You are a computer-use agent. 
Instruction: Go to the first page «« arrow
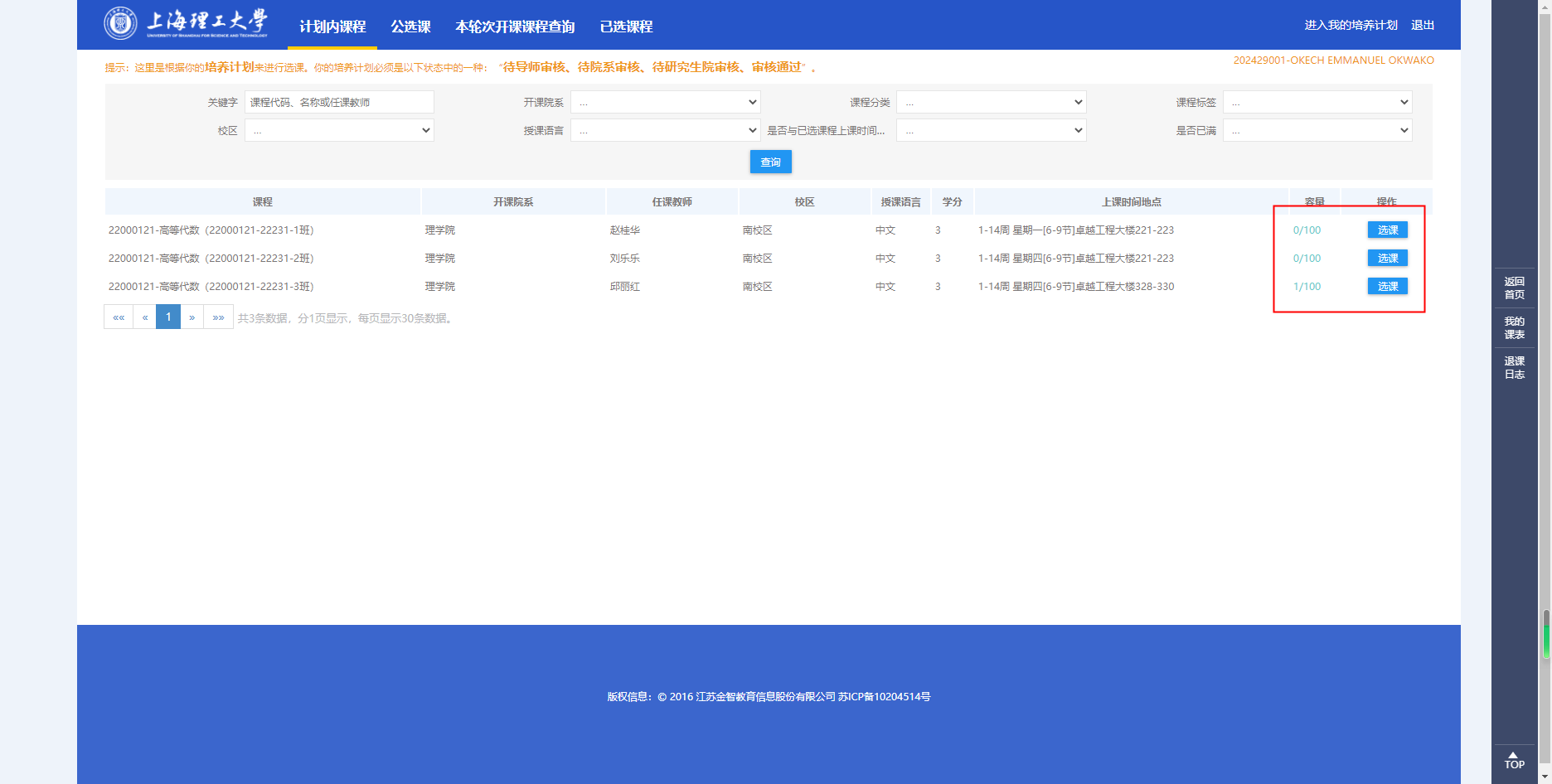click(119, 317)
